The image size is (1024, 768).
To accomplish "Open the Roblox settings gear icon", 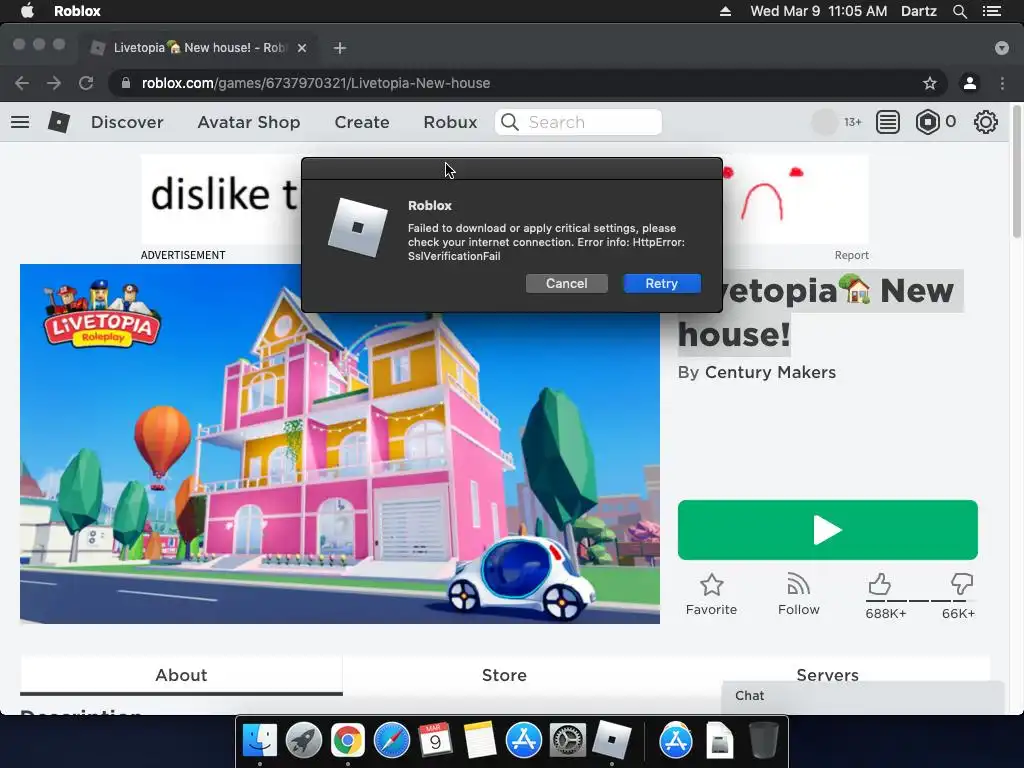I will tap(985, 122).
